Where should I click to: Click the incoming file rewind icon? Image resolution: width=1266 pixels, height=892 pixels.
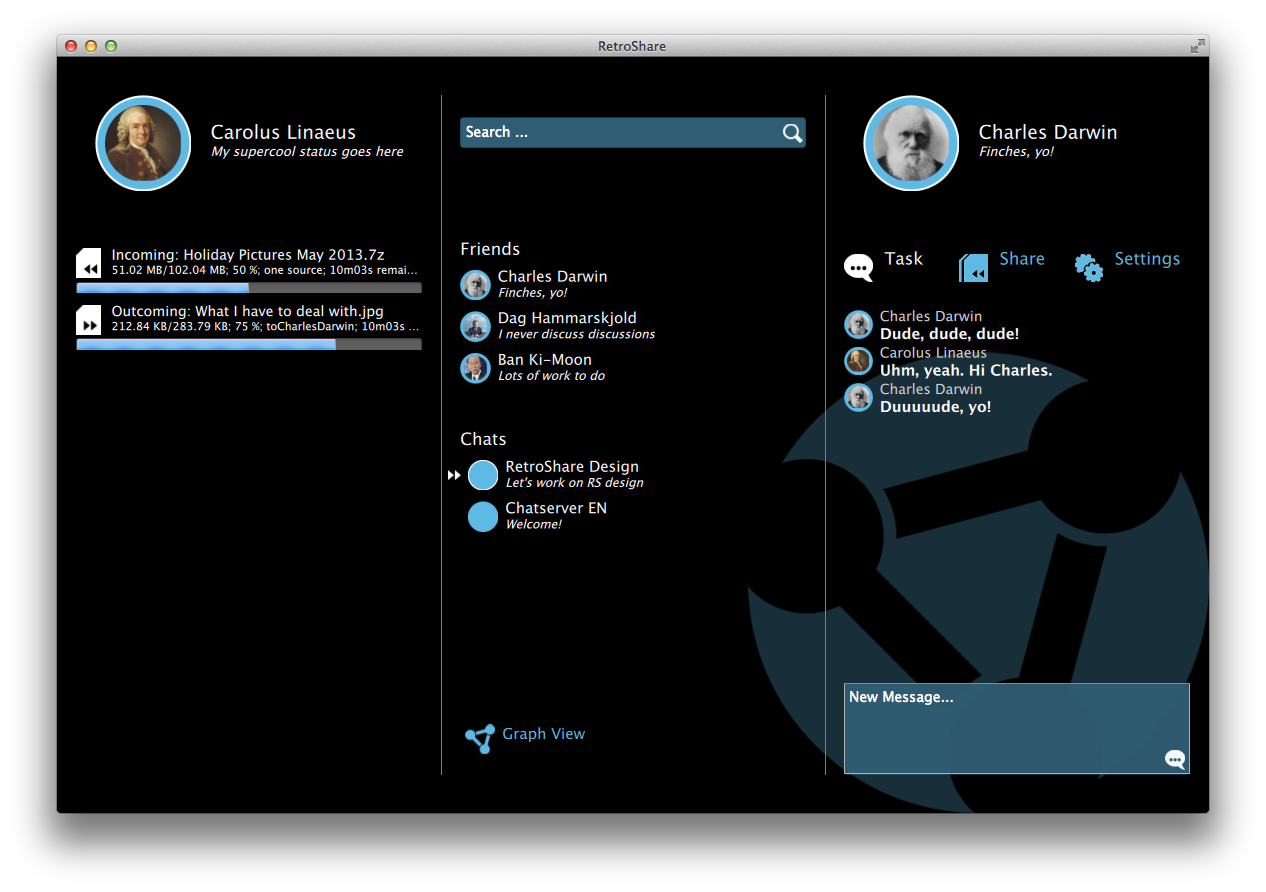tap(89, 263)
